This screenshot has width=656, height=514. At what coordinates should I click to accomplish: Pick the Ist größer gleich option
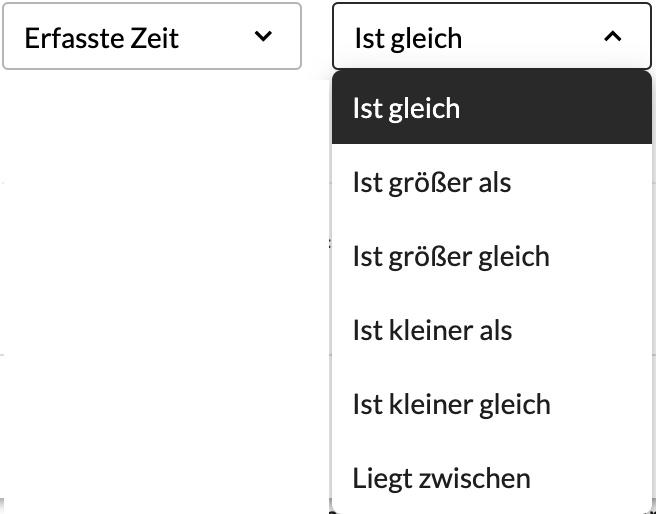click(x=492, y=256)
